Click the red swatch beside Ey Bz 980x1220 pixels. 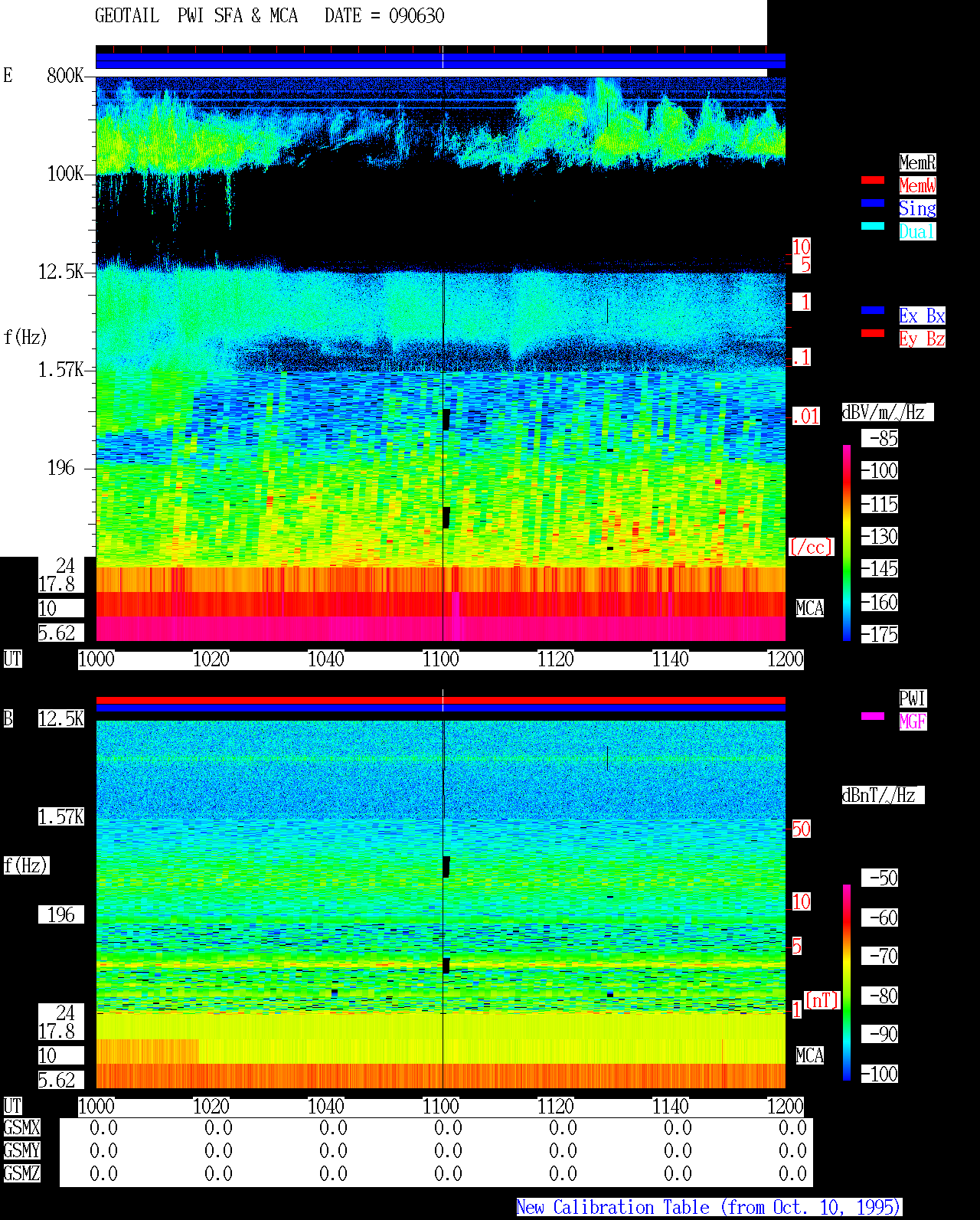click(873, 333)
